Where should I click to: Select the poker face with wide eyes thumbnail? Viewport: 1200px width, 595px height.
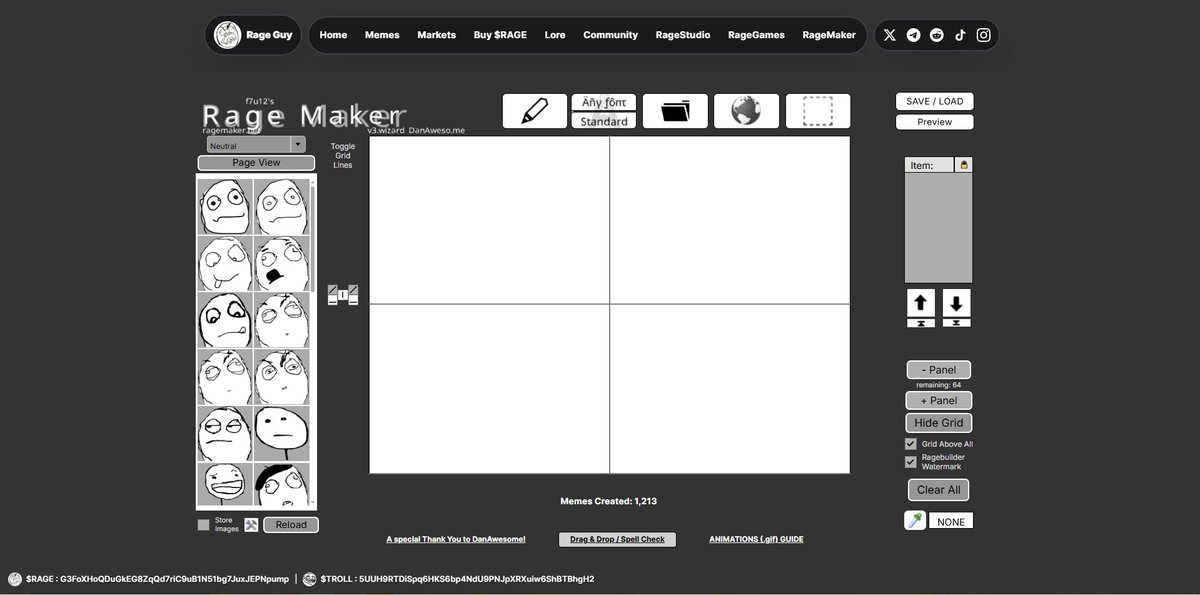pyautogui.click(x=225, y=207)
